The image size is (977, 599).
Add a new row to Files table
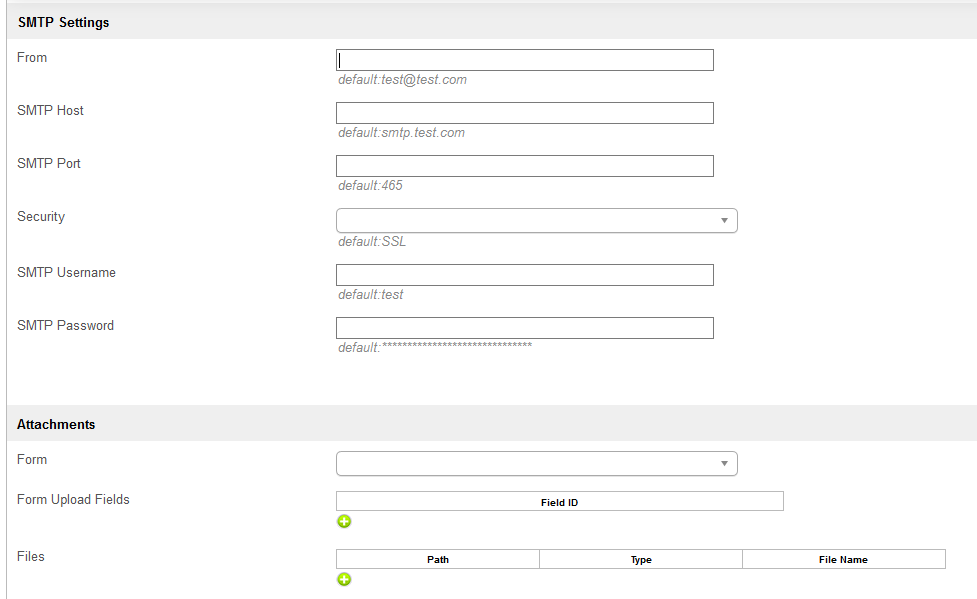click(x=344, y=579)
